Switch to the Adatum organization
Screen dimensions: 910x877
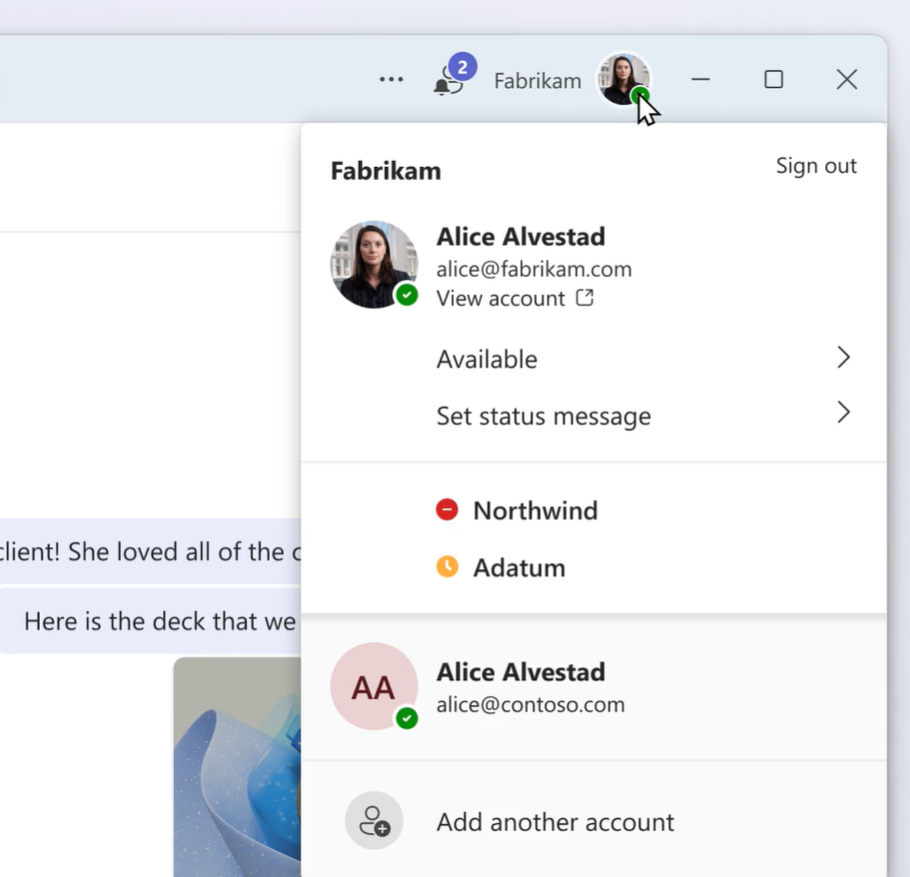point(519,567)
